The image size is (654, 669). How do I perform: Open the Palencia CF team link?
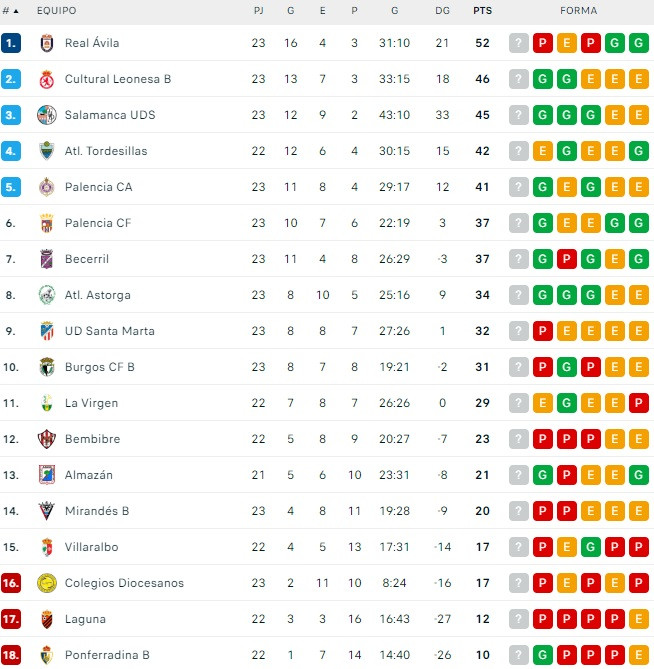click(x=98, y=223)
